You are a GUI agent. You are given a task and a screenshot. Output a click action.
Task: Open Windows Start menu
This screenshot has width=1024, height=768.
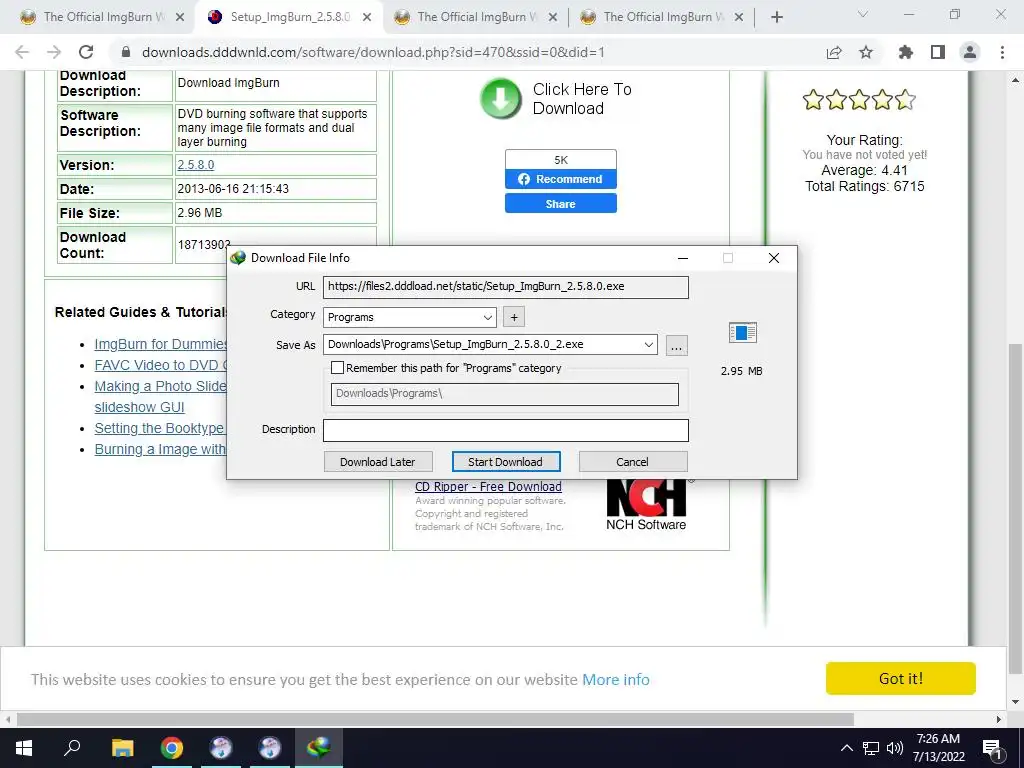(24, 748)
